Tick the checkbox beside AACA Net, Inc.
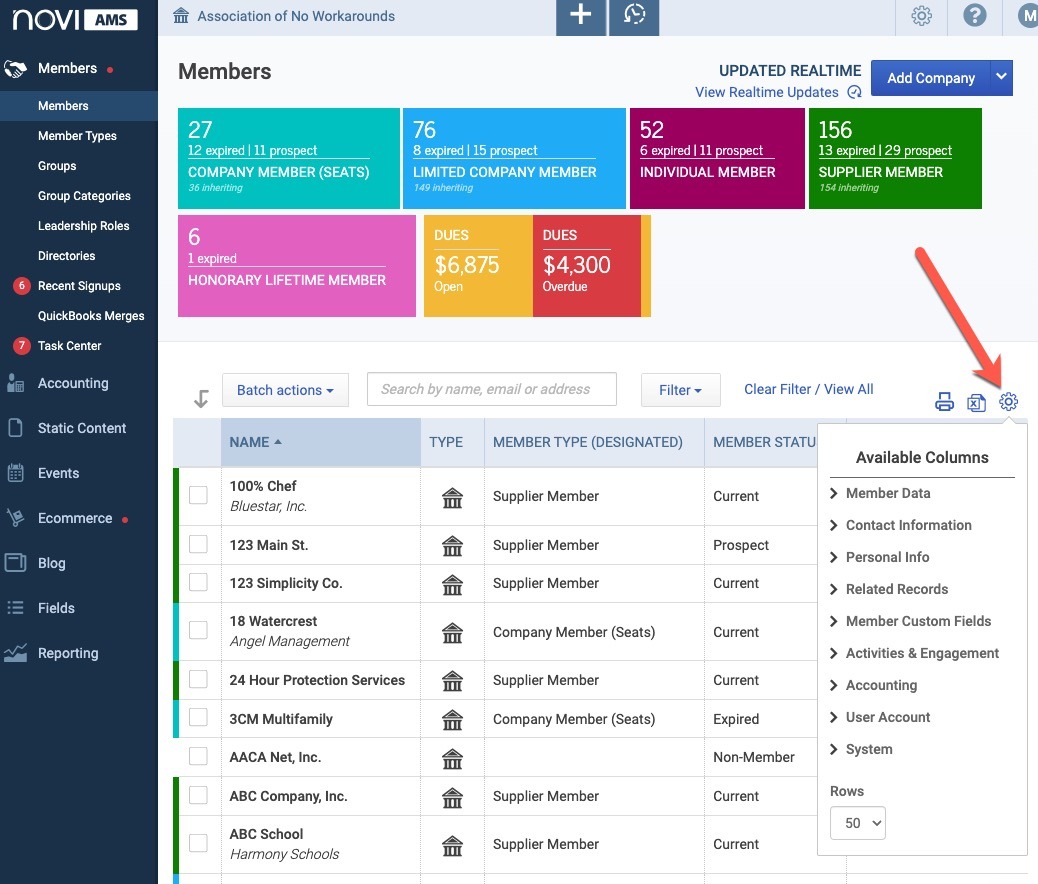Viewport: 1038px width, 884px height. tap(198, 756)
